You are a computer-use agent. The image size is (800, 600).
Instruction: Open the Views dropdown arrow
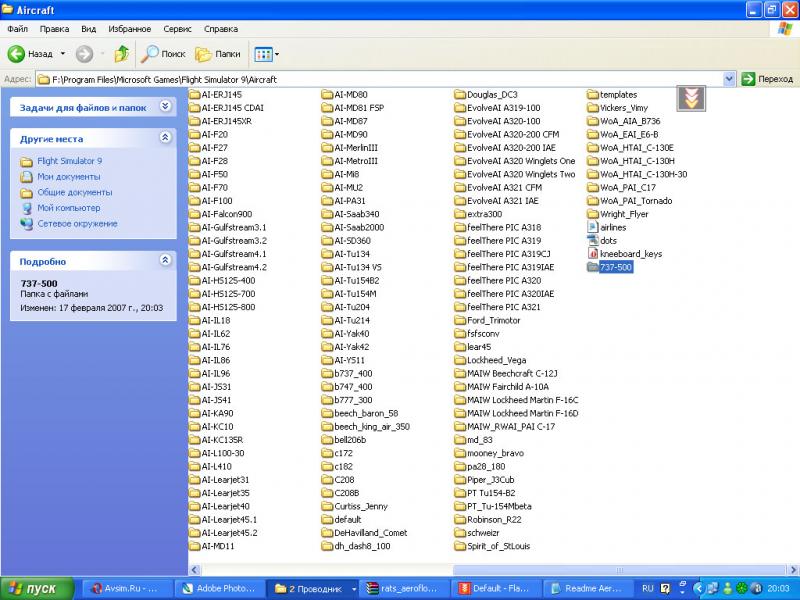pyautogui.click(x=277, y=54)
